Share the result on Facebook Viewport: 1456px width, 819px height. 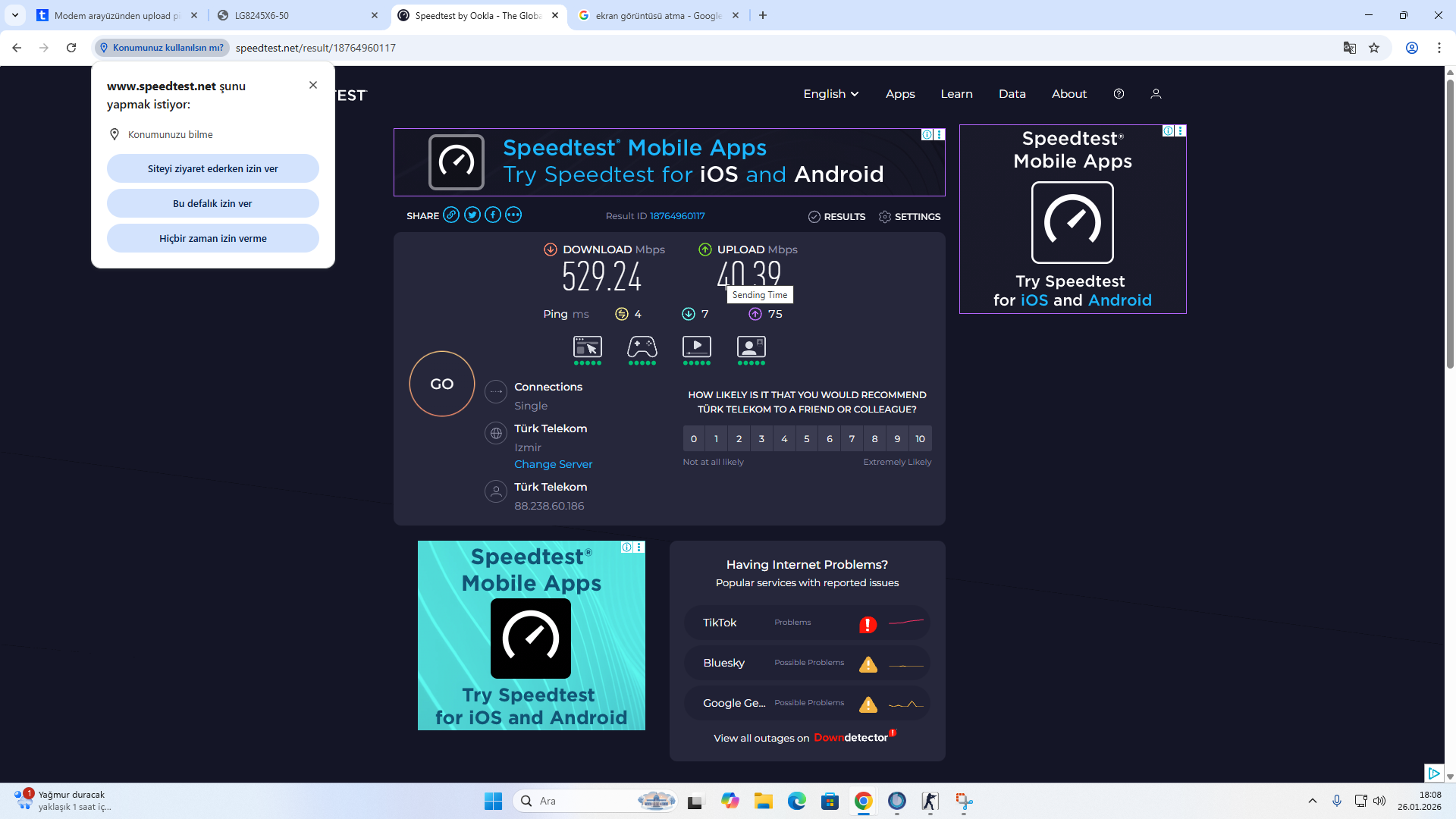coord(493,215)
